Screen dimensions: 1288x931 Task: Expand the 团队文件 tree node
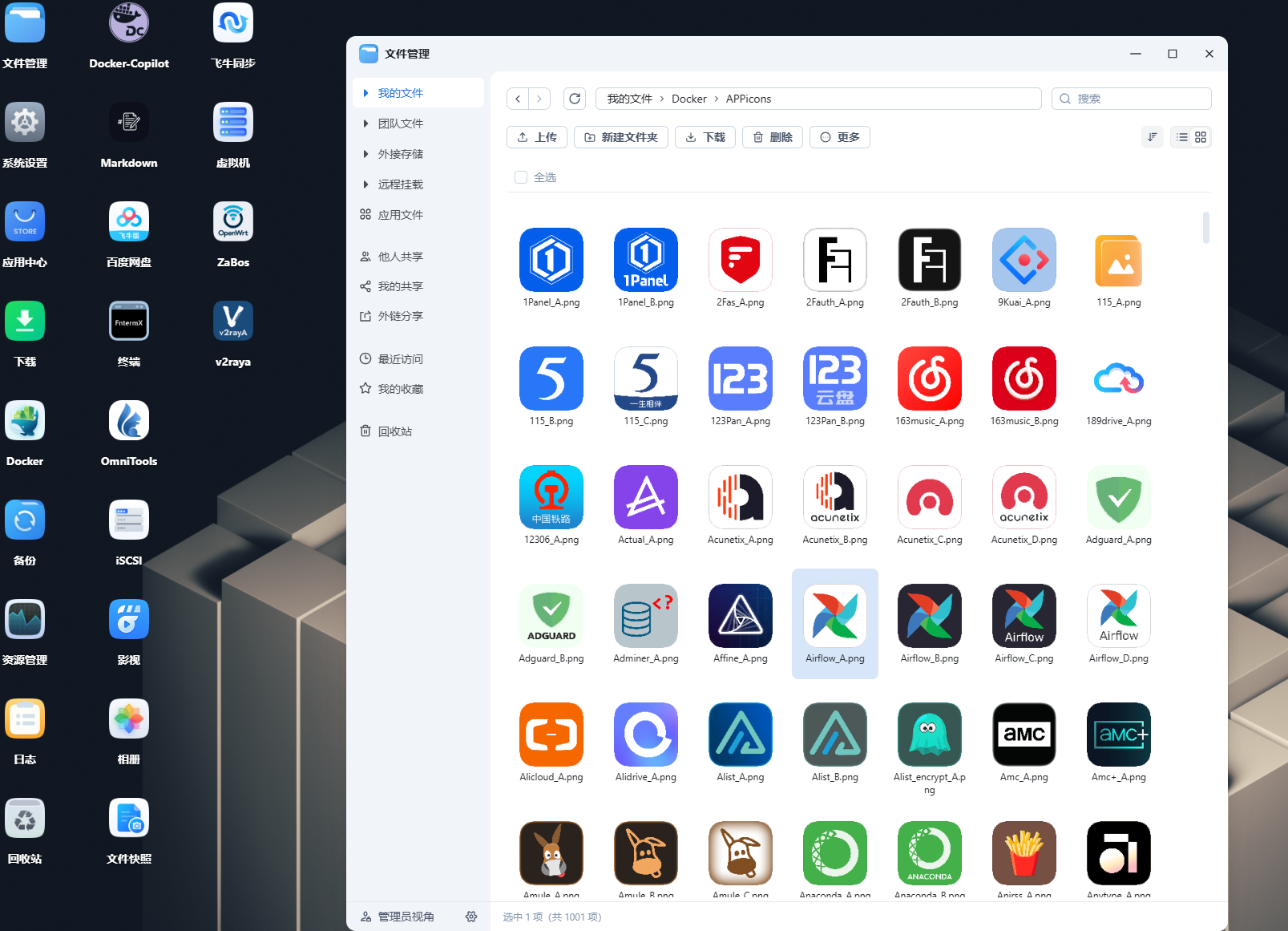[x=365, y=123]
